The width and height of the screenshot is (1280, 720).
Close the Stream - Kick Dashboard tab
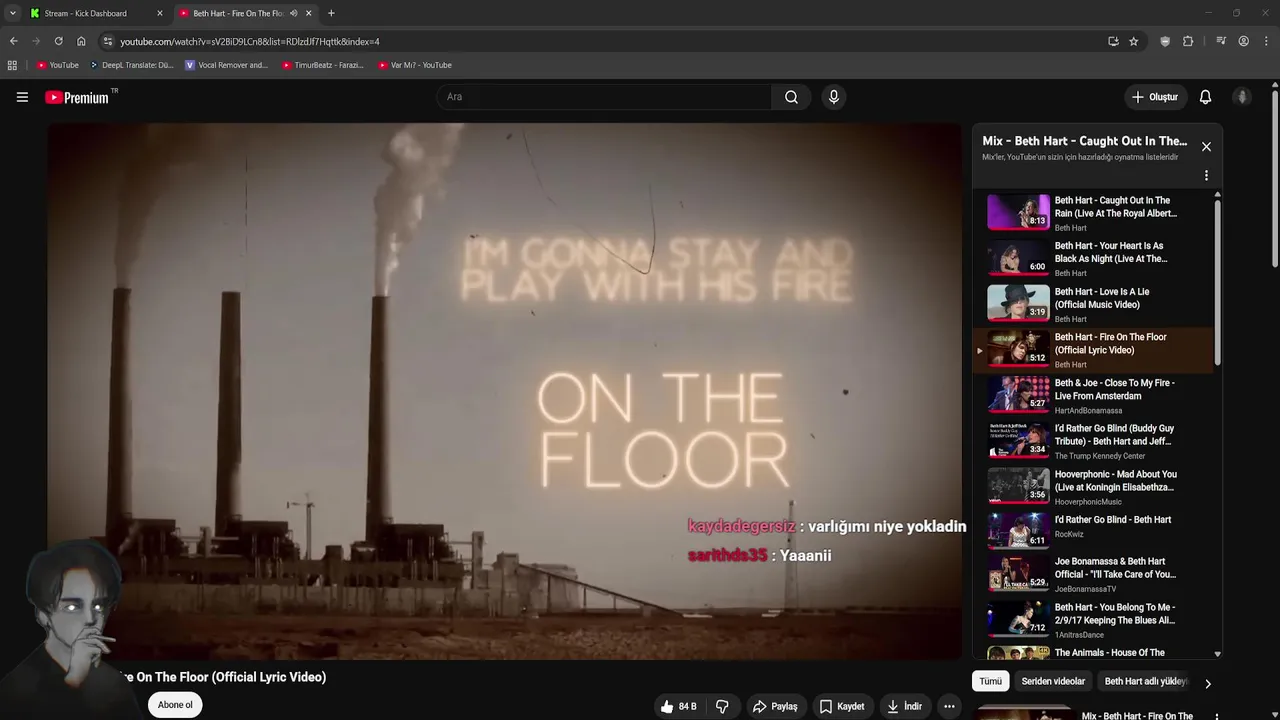click(x=159, y=13)
